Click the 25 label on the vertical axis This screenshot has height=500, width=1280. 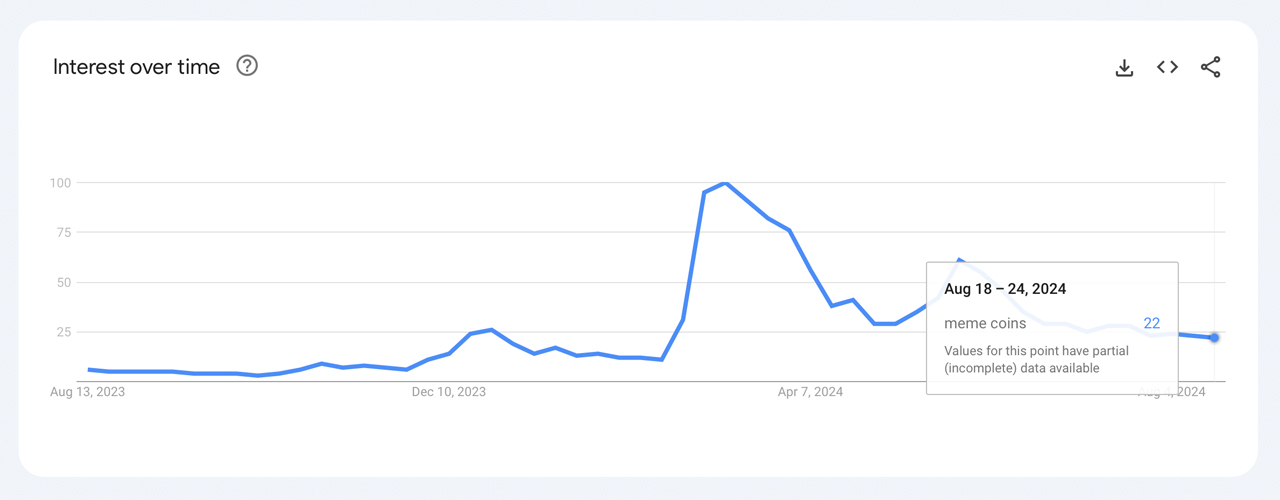click(x=63, y=332)
